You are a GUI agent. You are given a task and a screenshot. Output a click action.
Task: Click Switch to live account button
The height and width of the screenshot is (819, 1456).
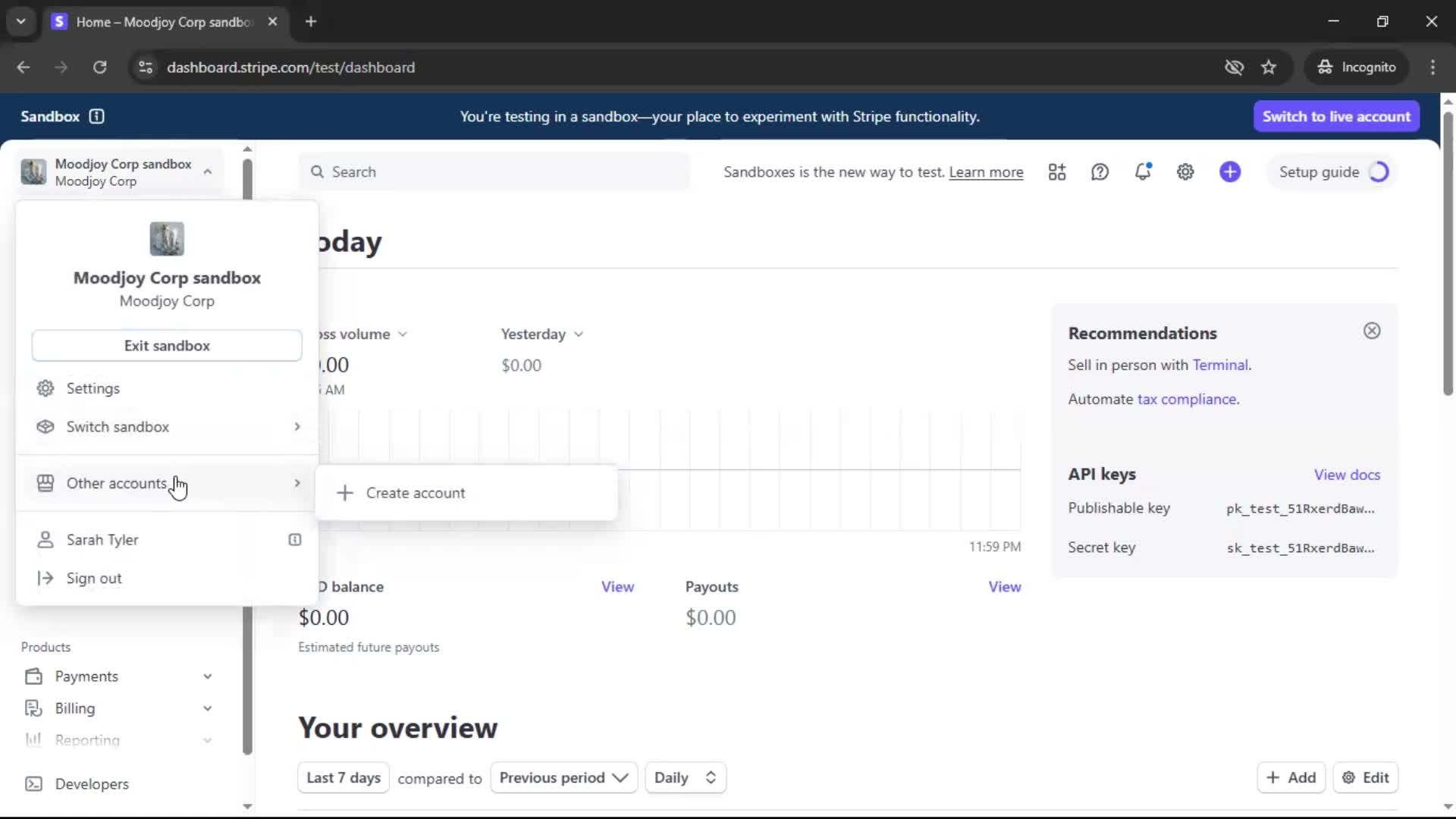pos(1336,116)
